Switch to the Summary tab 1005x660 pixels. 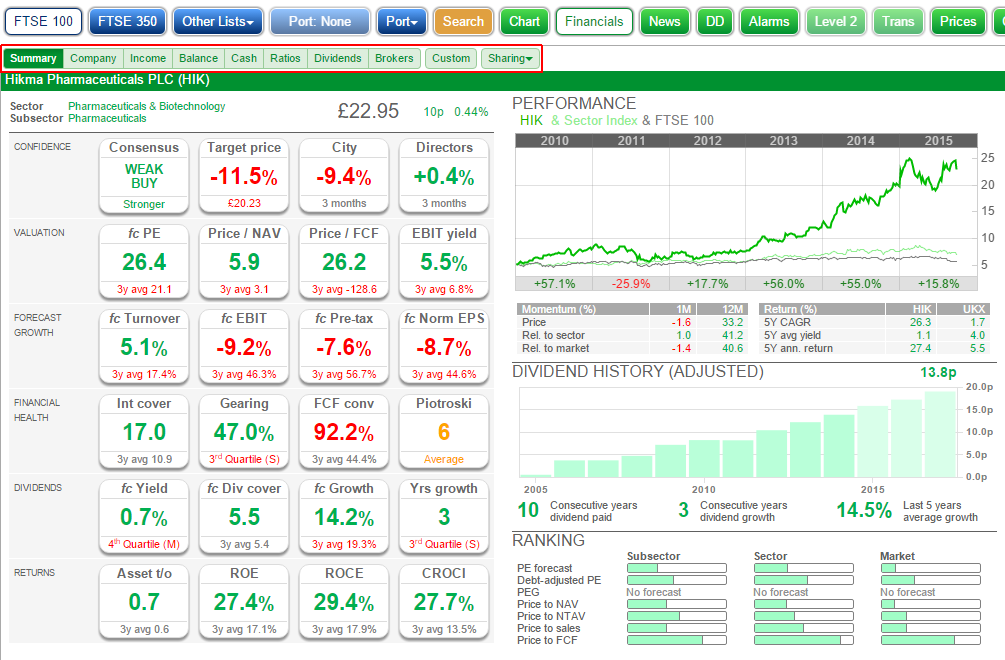33,58
